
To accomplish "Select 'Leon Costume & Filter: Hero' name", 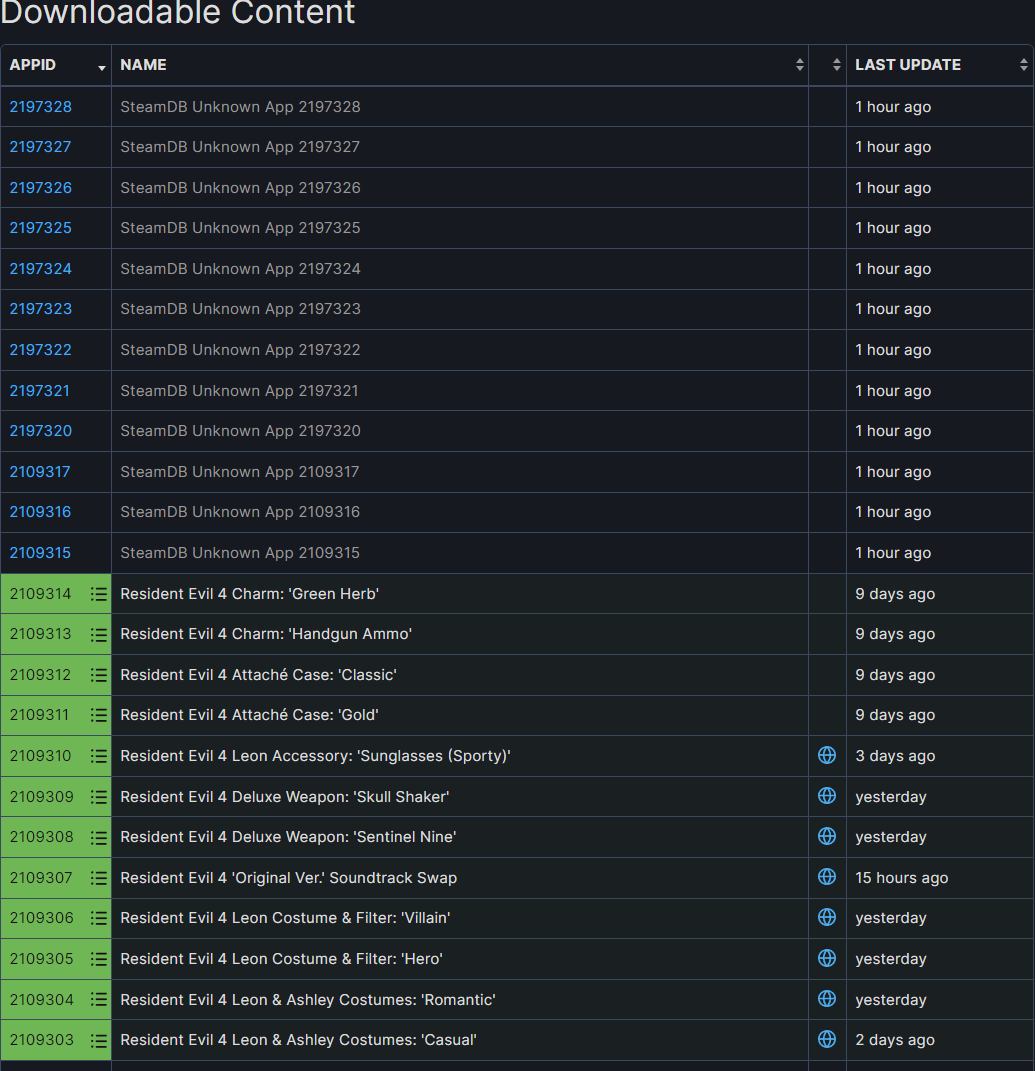I will point(281,959).
